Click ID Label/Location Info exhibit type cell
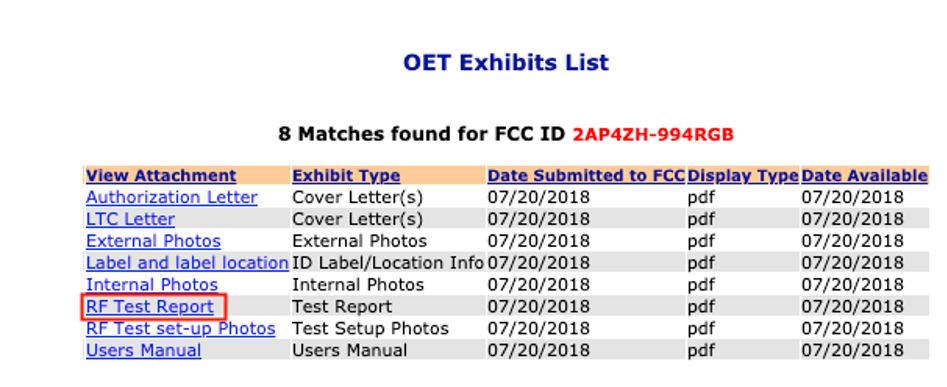947x387 pixels. coord(388,263)
